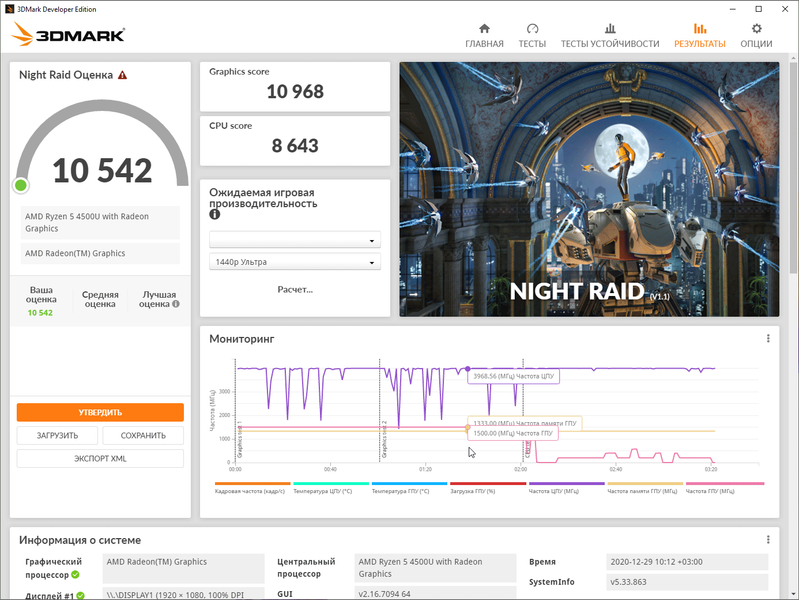Click the Информация о системе heading

point(80,540)
